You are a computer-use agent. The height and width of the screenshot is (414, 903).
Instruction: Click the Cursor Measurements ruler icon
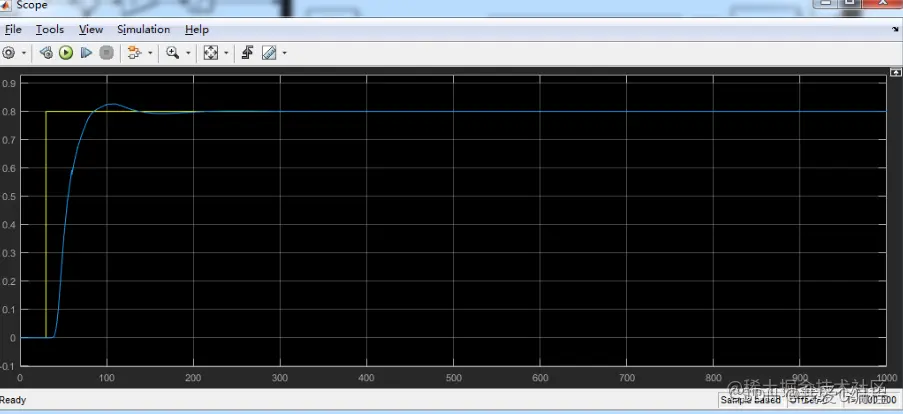(269, 53)
